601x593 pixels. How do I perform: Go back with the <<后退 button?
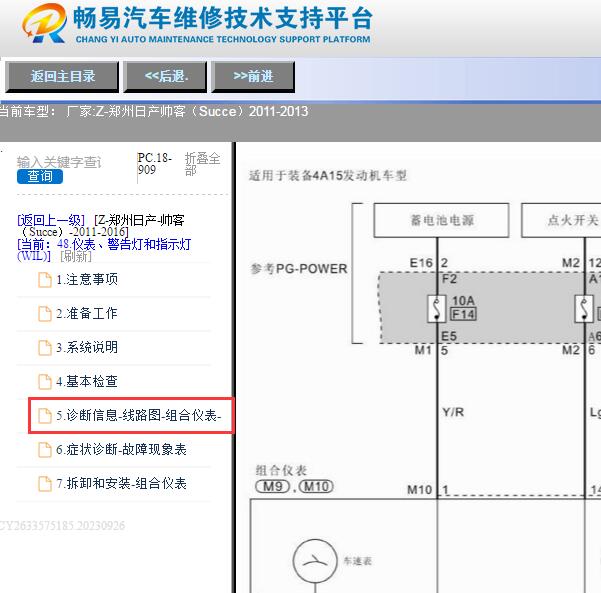click(165, 77)
